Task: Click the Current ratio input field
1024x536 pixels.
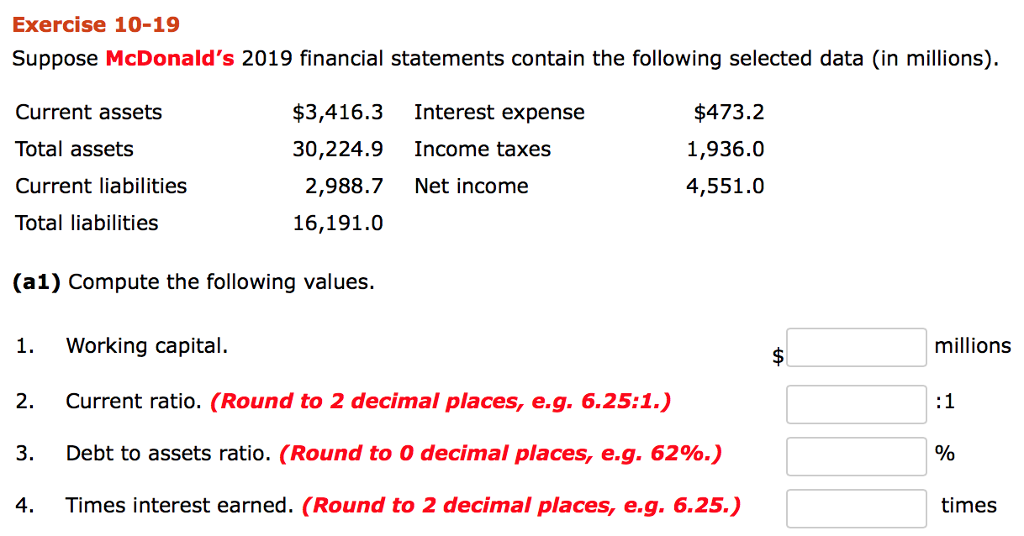Action: tap(856, 404)
